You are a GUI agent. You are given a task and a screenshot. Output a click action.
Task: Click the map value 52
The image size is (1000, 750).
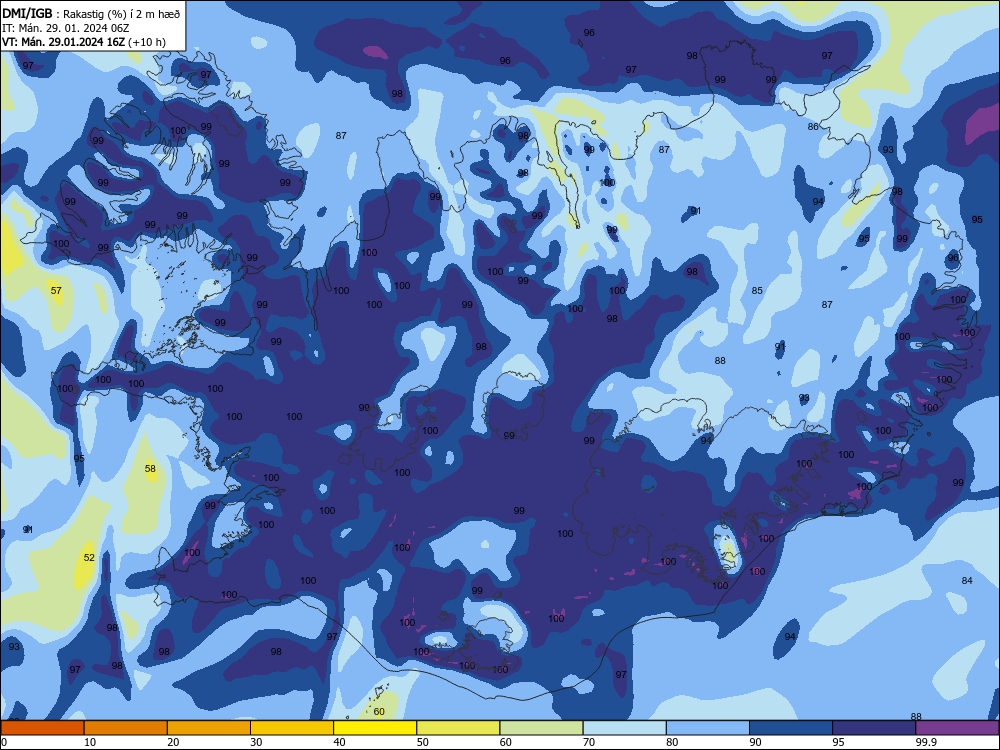(x=89, y=557)
